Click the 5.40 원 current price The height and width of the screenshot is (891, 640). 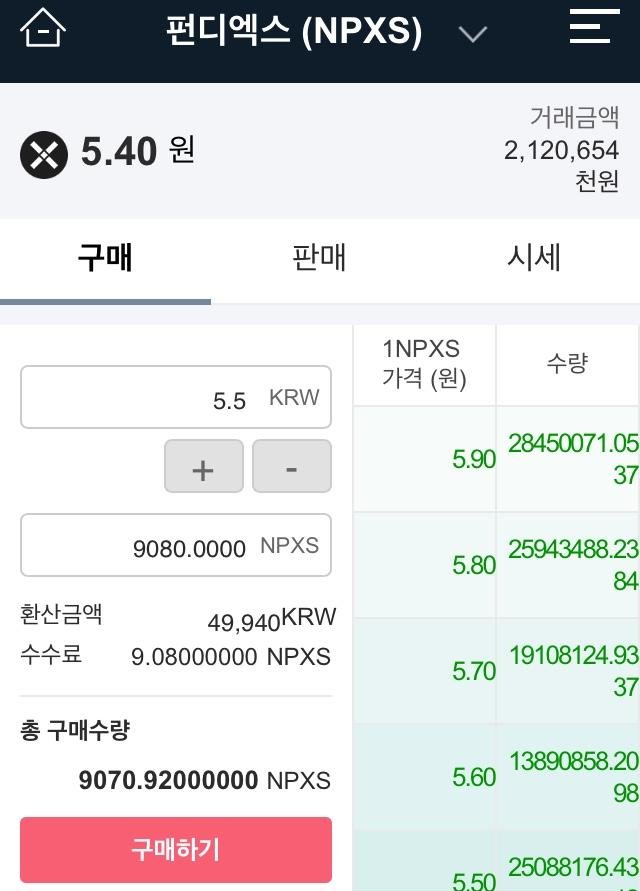138,151
